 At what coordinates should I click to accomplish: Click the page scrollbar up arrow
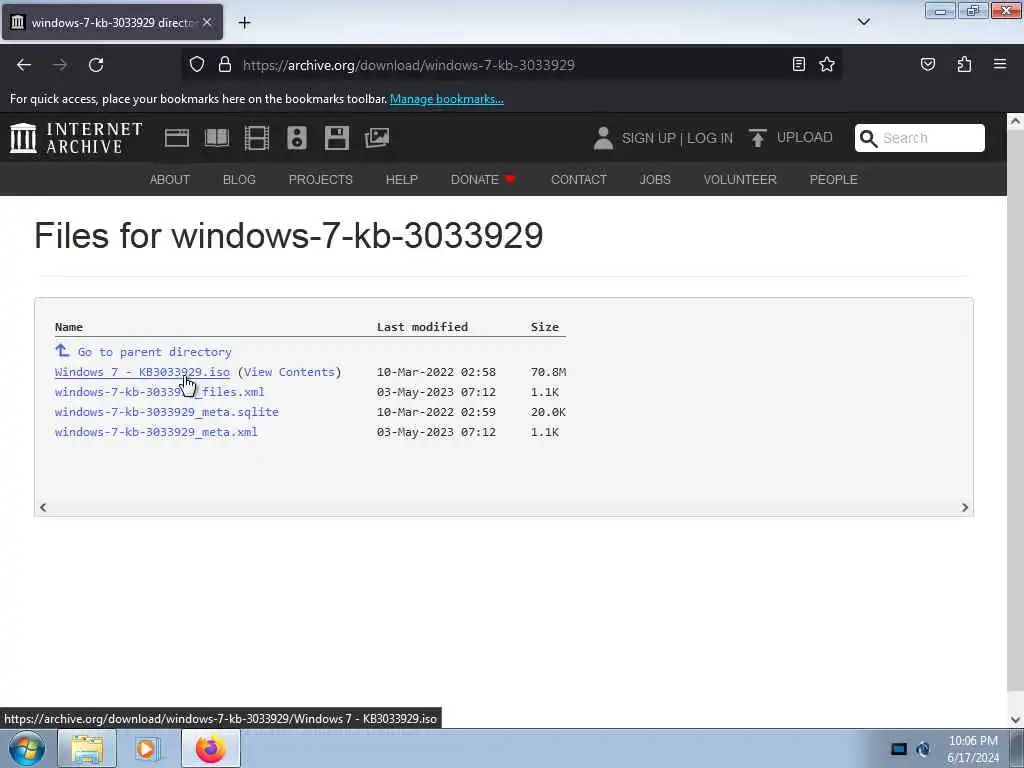1015,121
